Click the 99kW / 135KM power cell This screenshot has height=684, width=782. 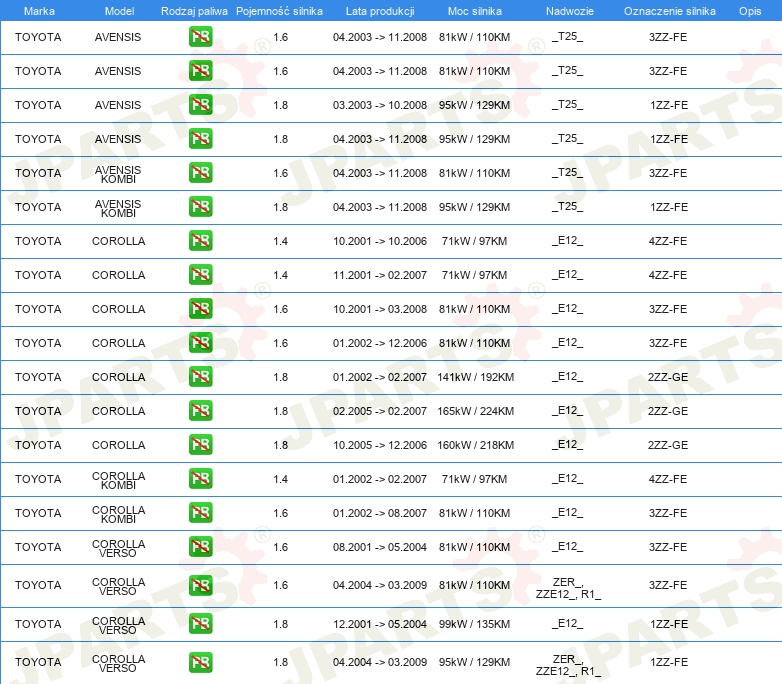tap(474, 624)
